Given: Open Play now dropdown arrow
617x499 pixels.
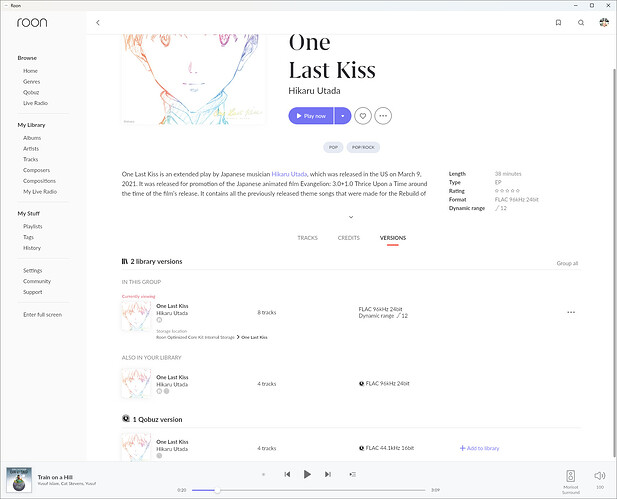Looking at the screenshot, I should click(x=343, y=116).
